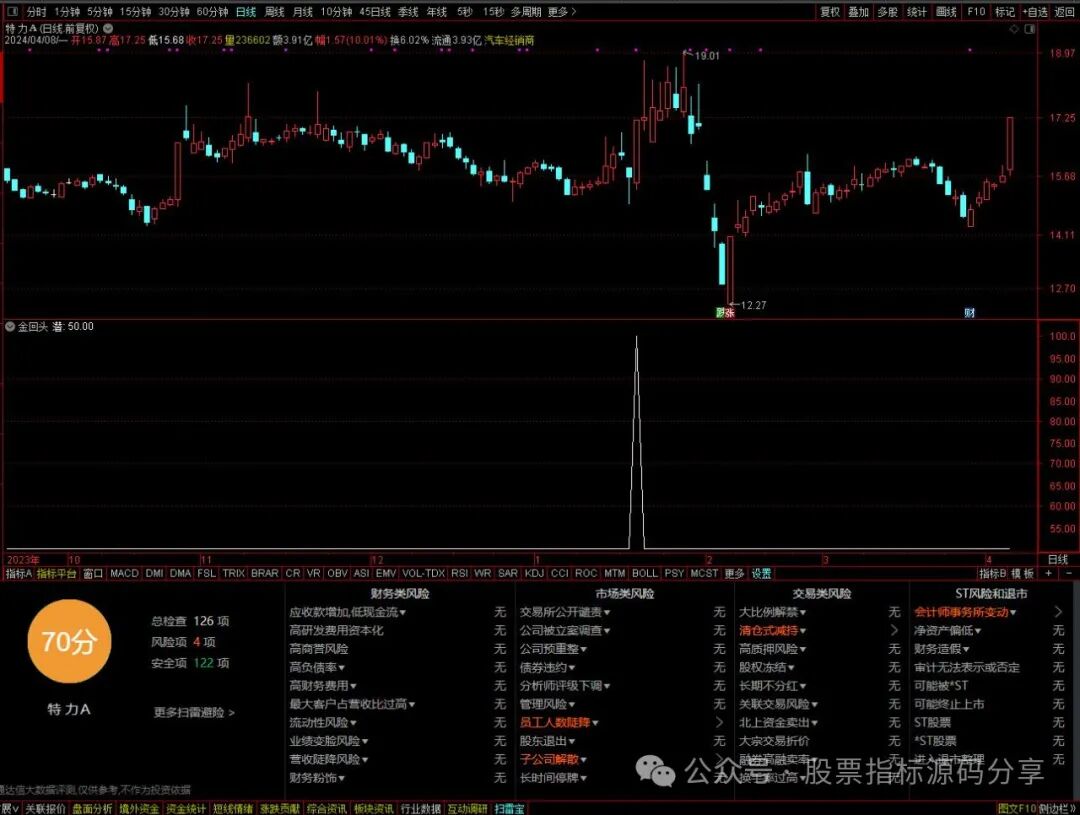Zoom out the chart with the − button
Image resolution: width=1080 pixels, height=815 pixels.
coord(1069,573)
